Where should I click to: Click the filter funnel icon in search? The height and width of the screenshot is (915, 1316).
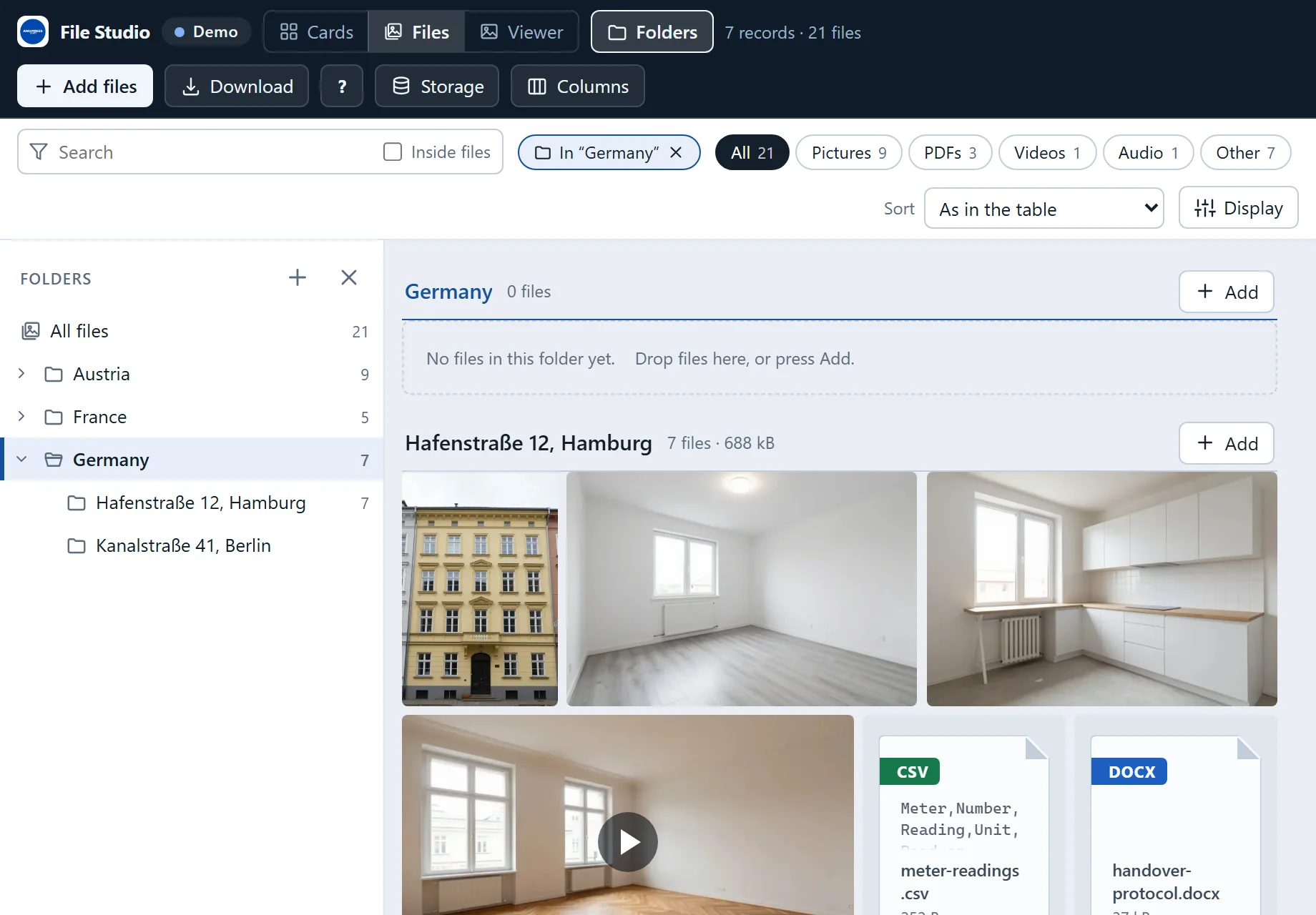(39, 152)
